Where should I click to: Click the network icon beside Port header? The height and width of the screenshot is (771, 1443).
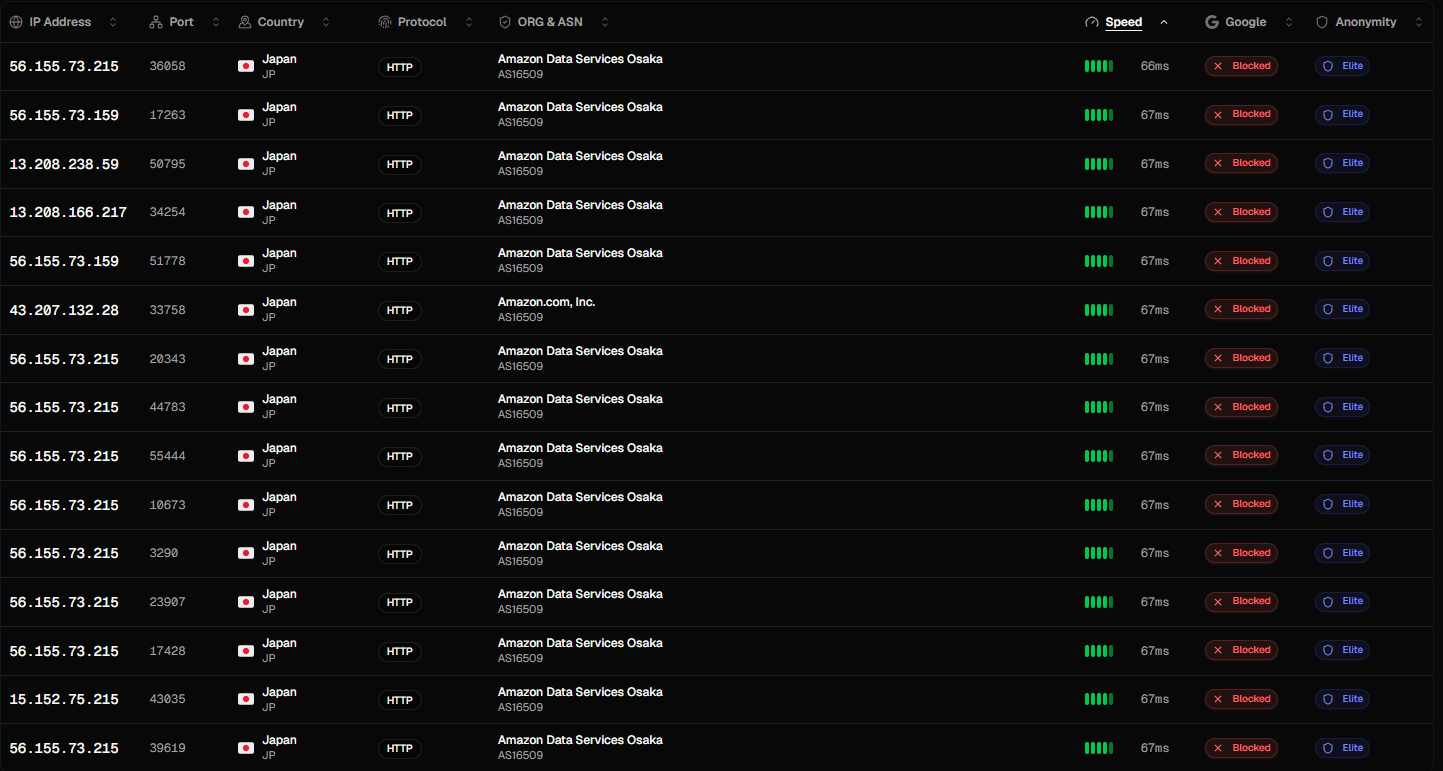(x=156, y=22)
